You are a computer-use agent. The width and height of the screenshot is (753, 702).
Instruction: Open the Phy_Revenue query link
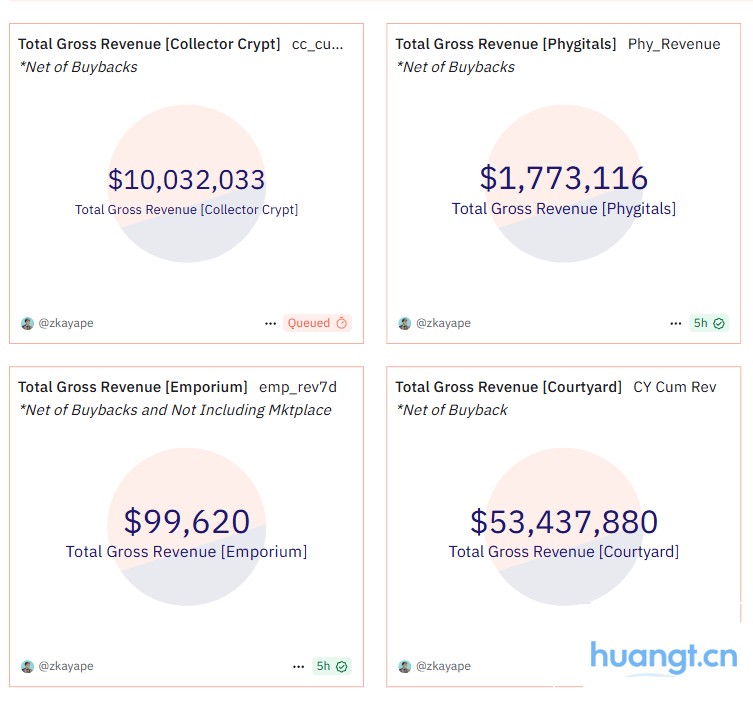coord(674,44)
